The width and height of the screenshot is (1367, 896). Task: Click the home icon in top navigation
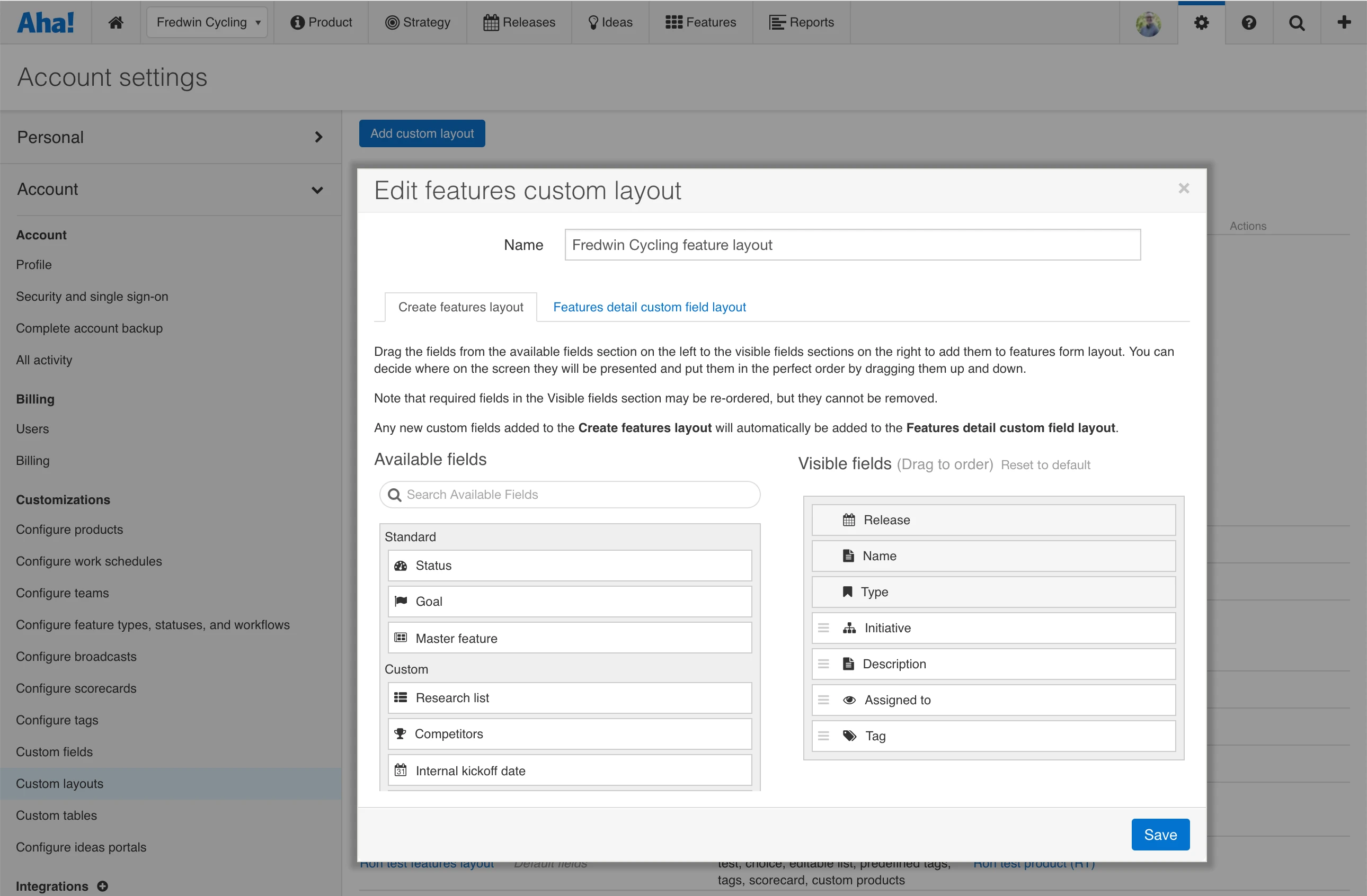click(x=116, y=22)
